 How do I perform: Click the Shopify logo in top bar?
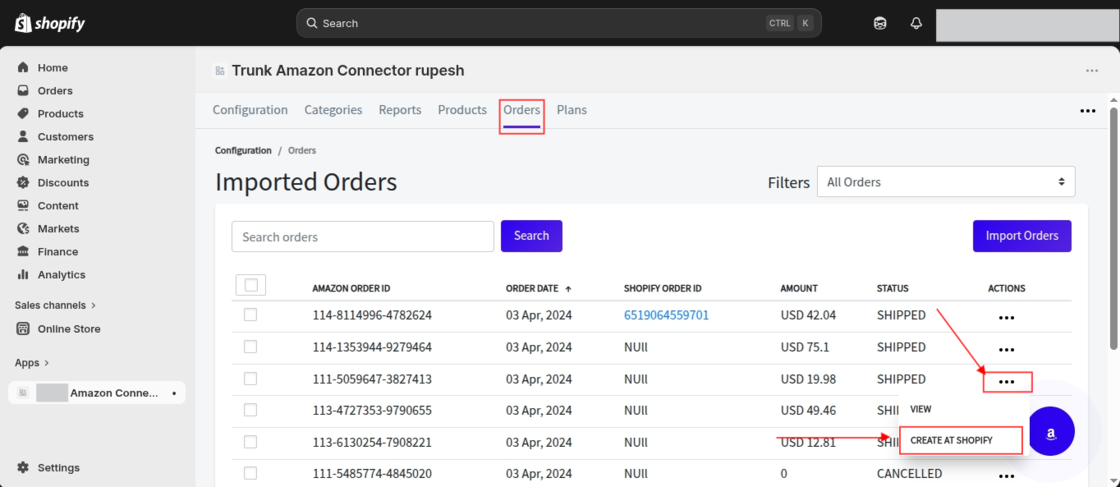click(50, 22)
